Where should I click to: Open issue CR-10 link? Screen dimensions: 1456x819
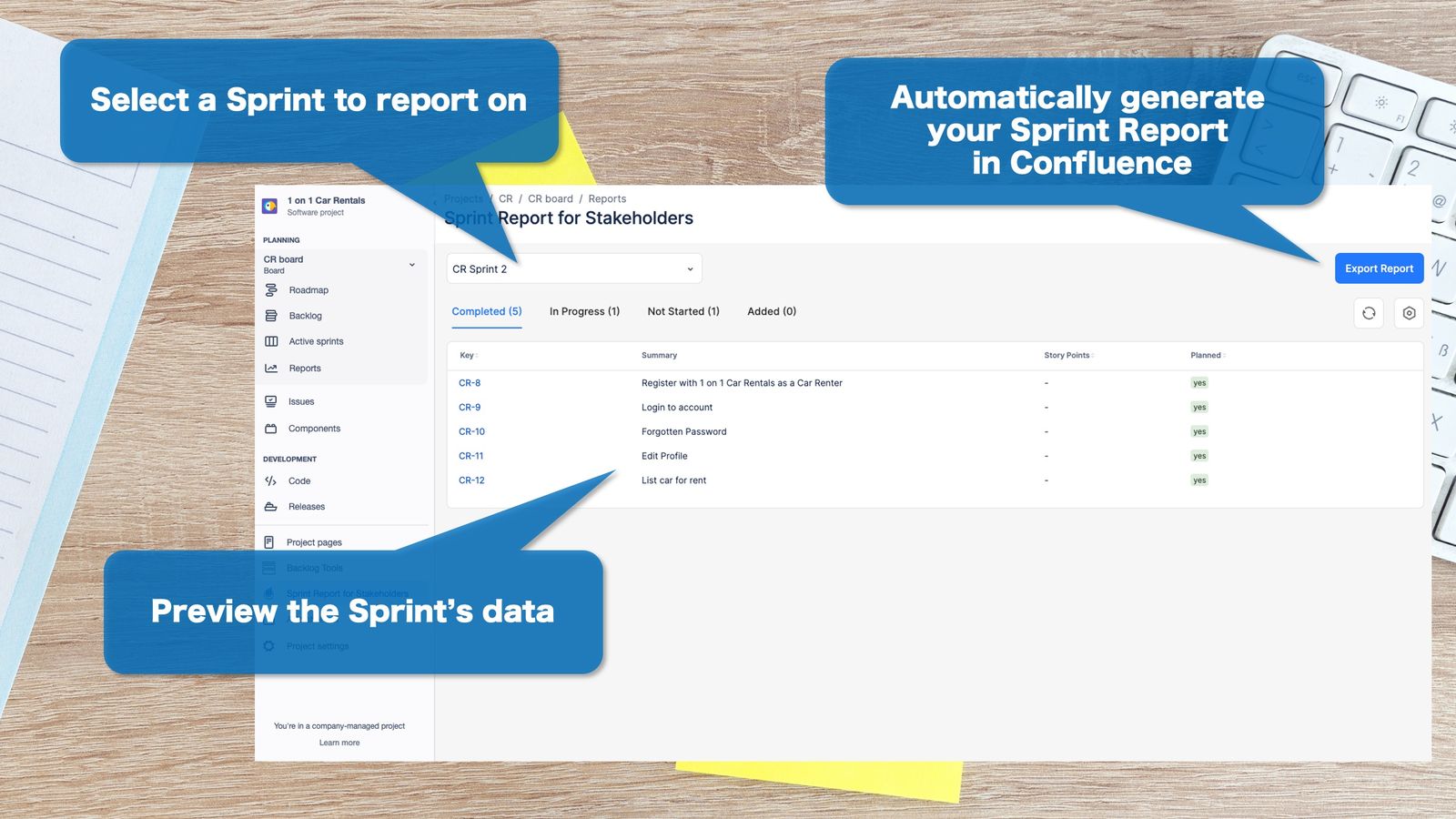click(471, 432)
